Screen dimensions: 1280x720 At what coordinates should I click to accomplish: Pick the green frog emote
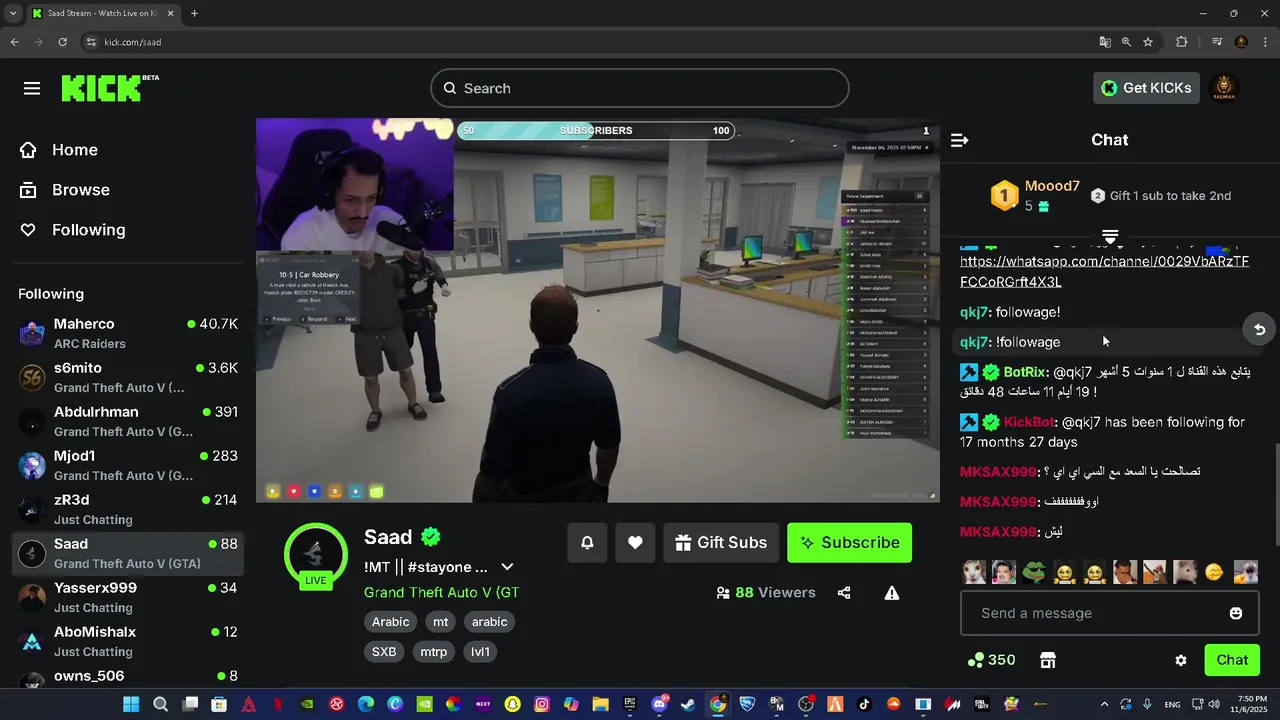point(1034,572)
